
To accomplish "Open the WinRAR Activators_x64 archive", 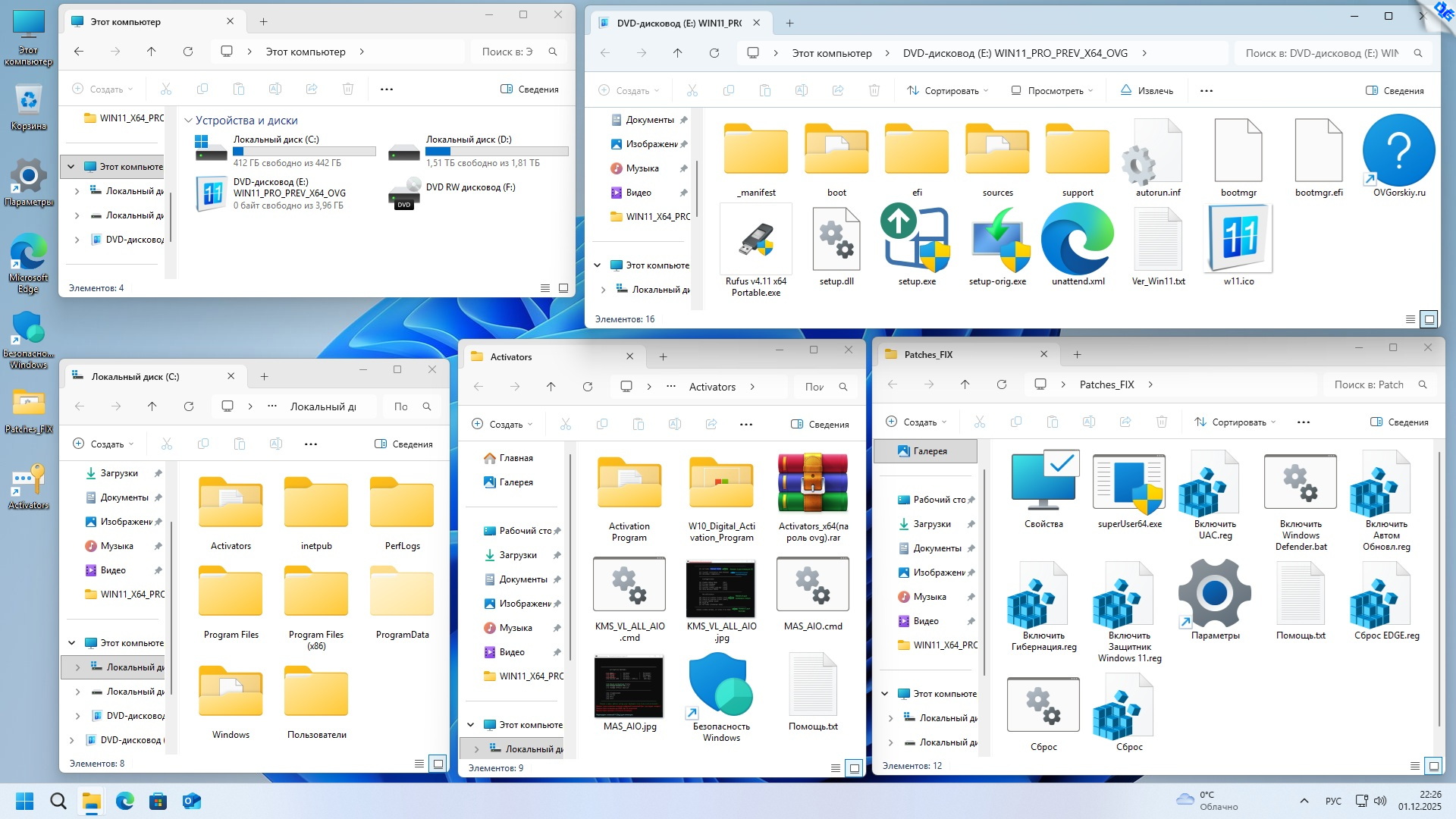I will point(812,484).
